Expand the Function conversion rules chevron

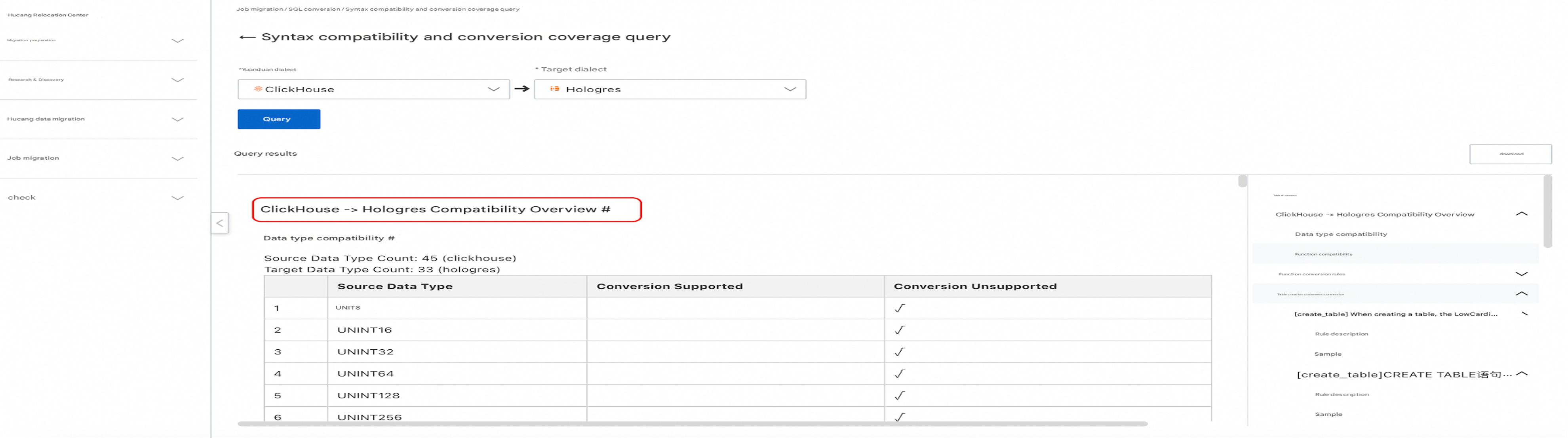(x=1521, y=274)
